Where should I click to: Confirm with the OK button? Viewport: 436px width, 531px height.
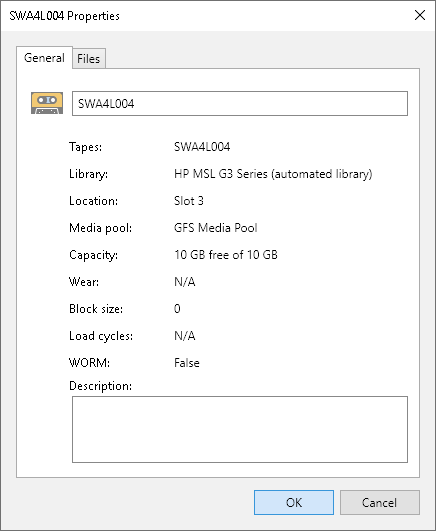pos(294,502)
